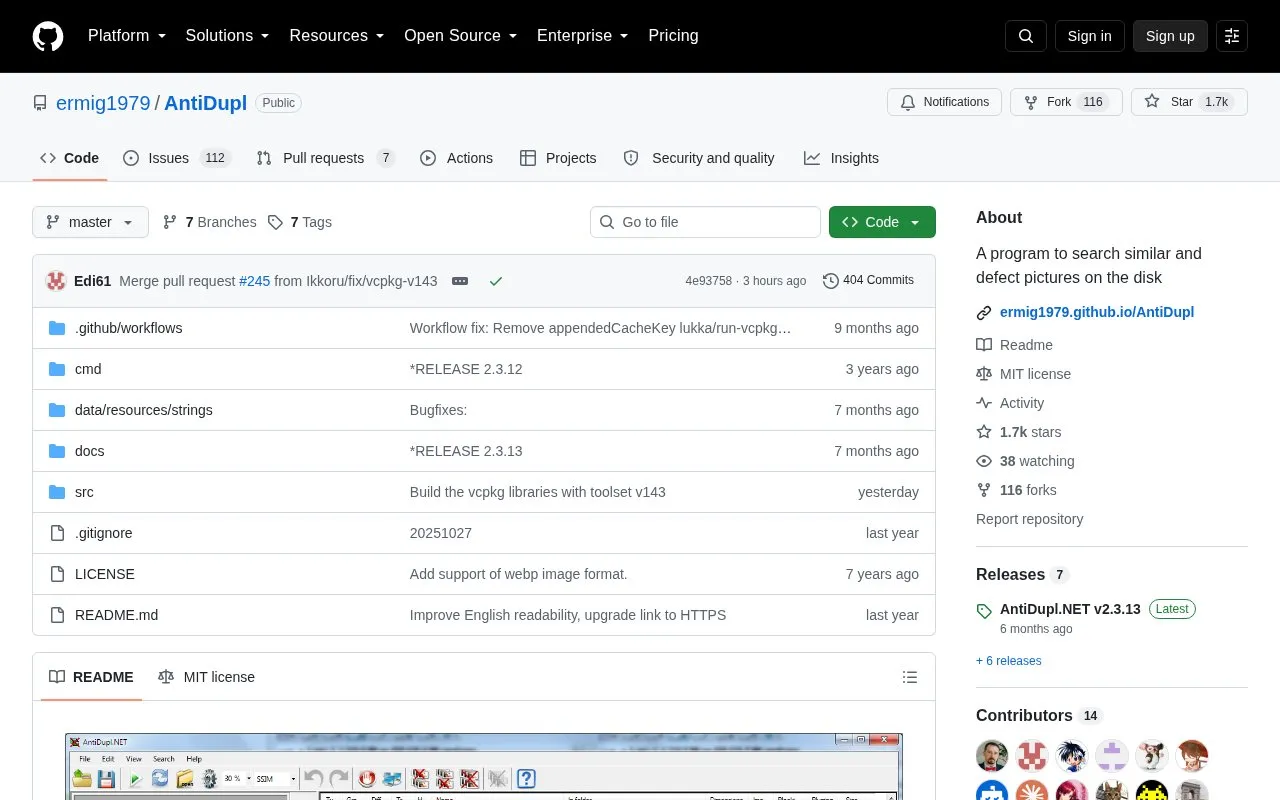Screen dimensions: 1280x800
Task: Open the Pricing link
Action: pyautogui.click(x=673, y=36)
